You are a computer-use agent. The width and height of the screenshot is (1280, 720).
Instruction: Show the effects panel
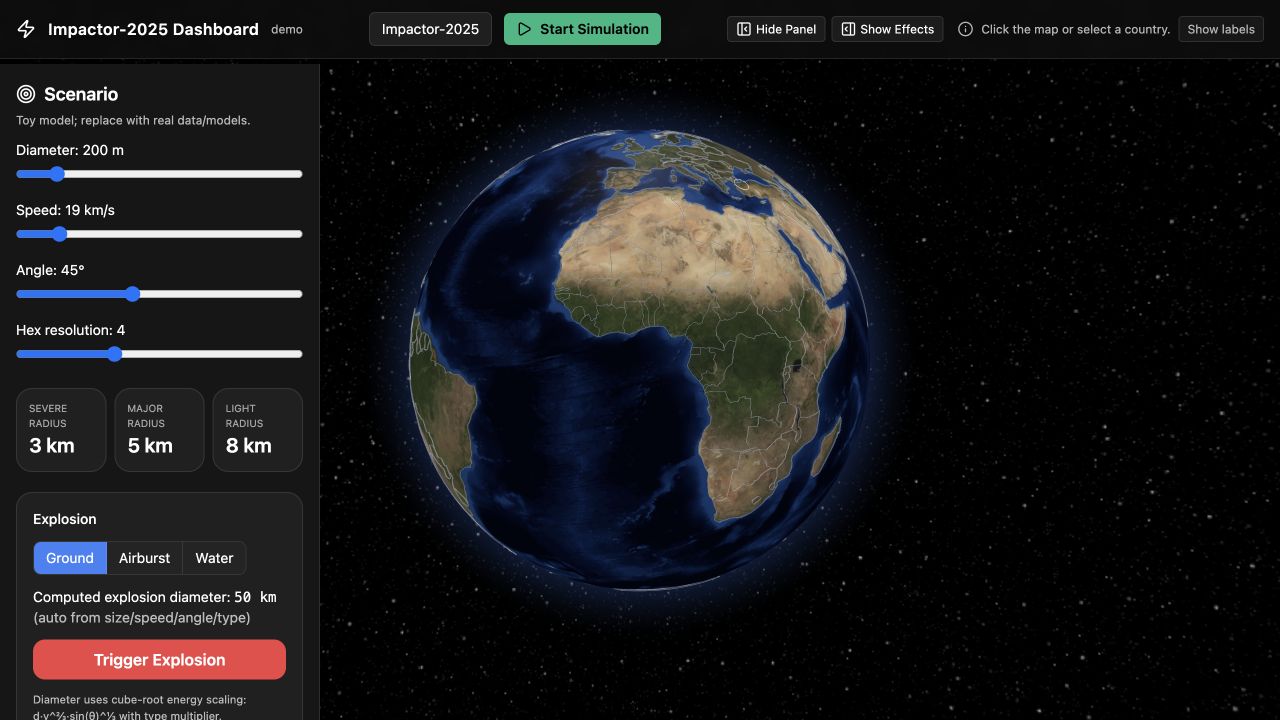pos(887,29)
